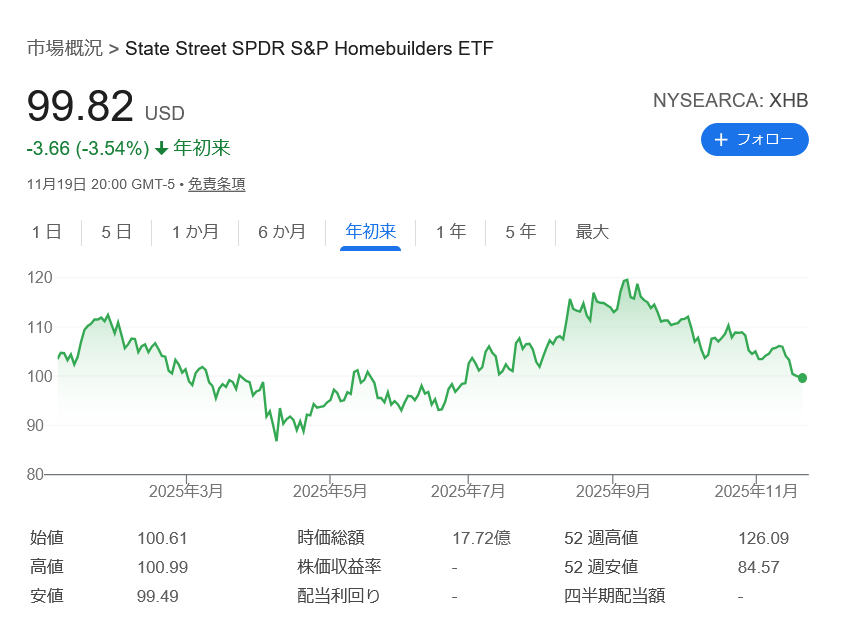Go to 市場概況 breadcrumb link
The image size is (847, 627).
(x=64, y=48)
